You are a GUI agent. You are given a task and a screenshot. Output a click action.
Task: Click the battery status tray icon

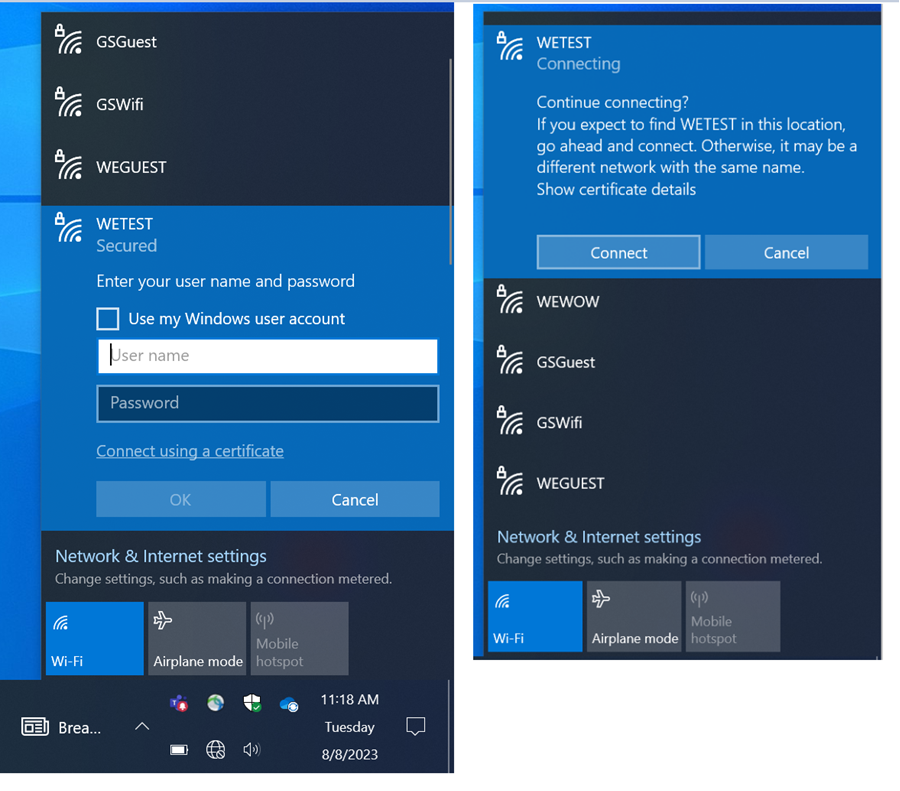coord(179,749)
